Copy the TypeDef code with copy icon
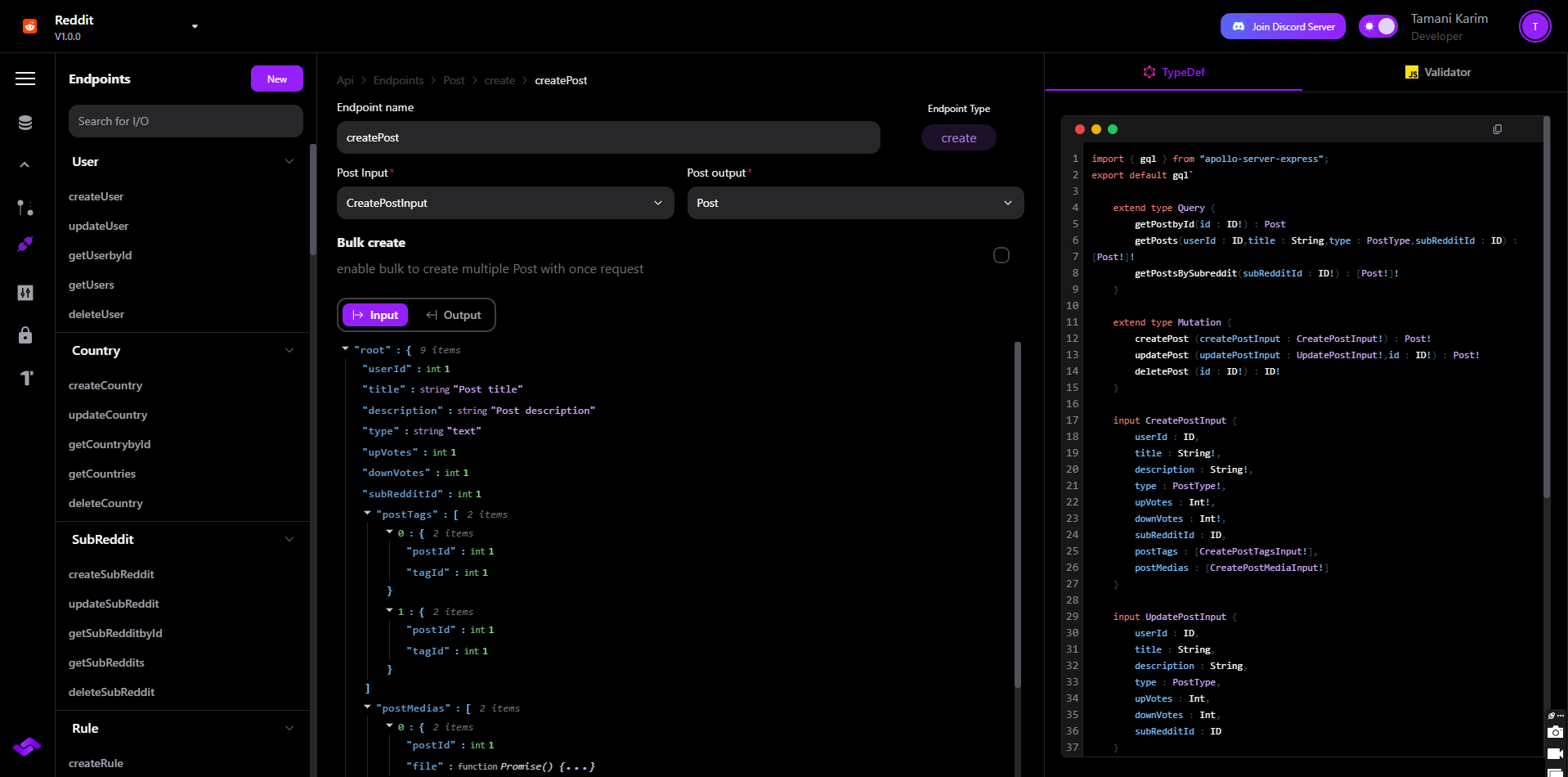The height and width of the screenshot is (777, 1568). tap(1497, 129)
